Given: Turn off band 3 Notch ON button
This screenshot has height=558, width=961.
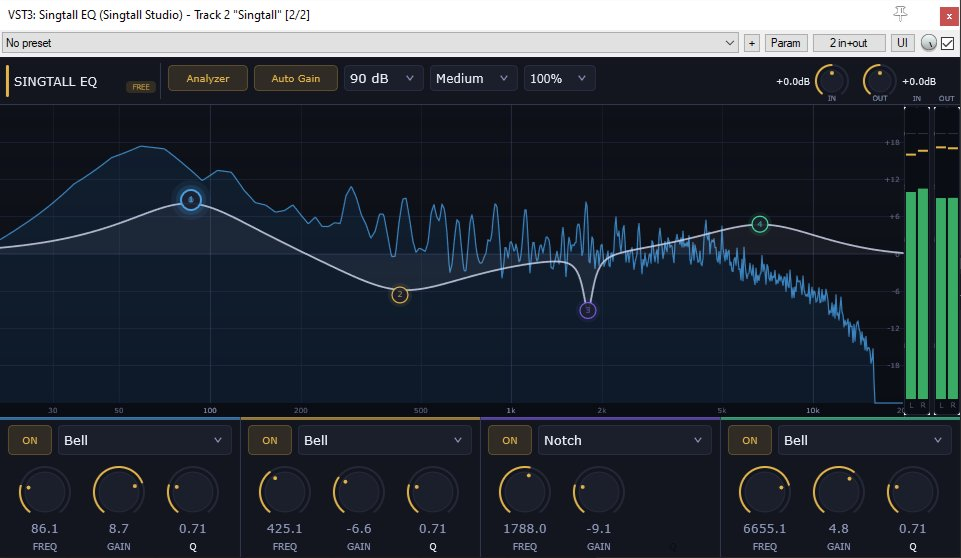Looking at the screenshot, I should pos(510,440).
